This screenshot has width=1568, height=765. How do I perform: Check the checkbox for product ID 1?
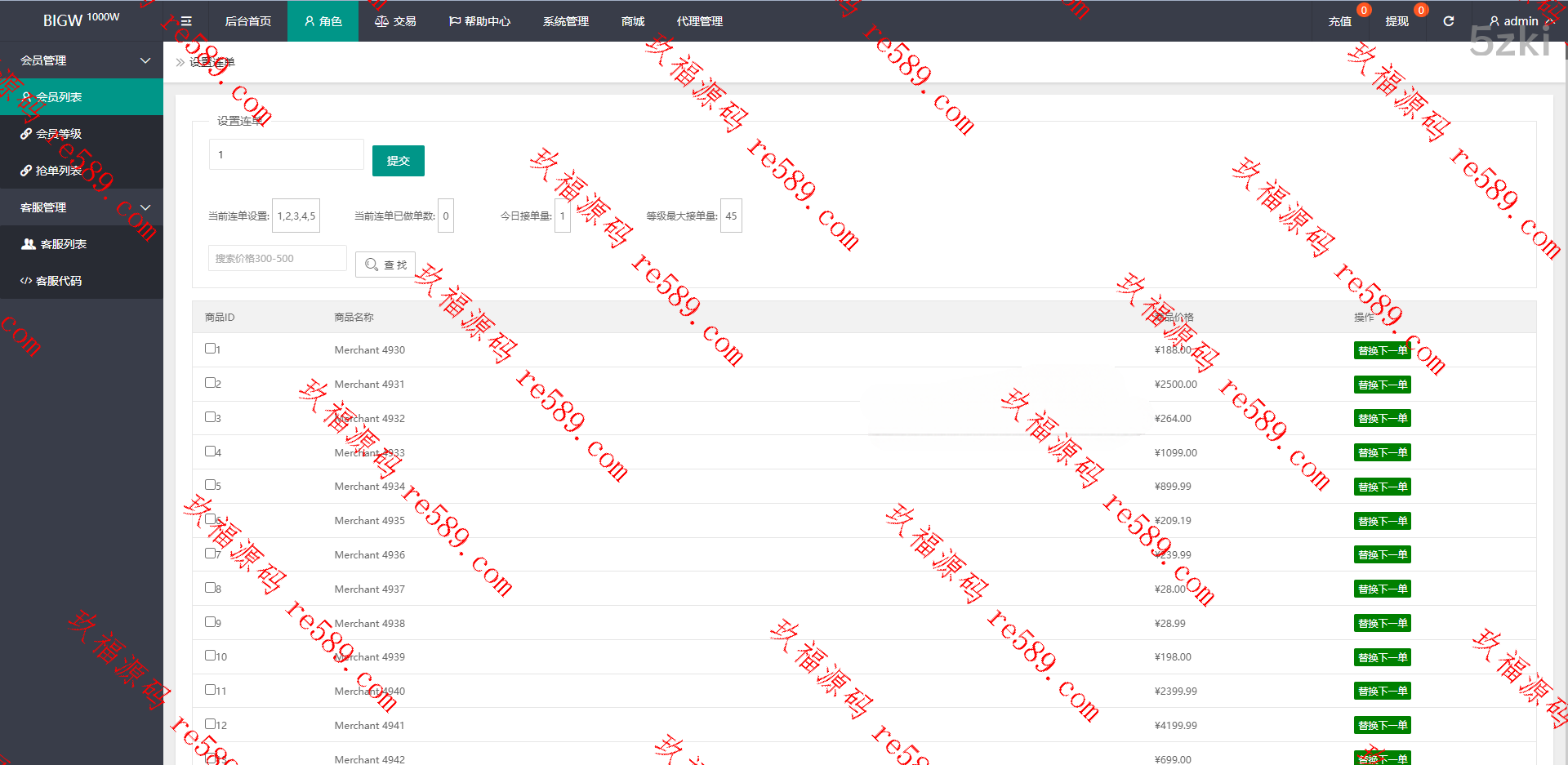pyautogui.click(x=210, y=349)
